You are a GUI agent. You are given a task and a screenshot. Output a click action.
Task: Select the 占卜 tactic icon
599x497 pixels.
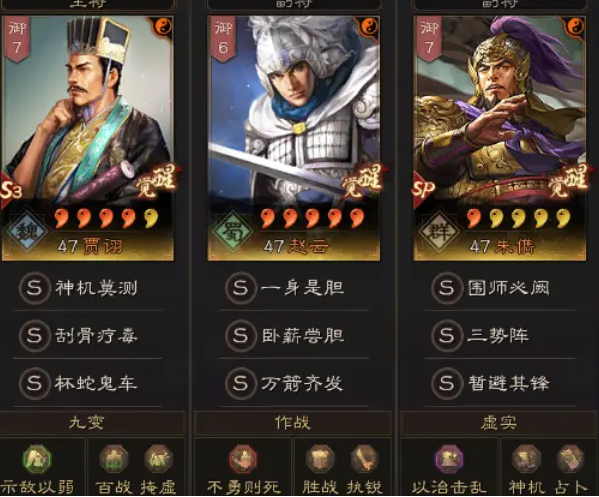(570, 458)
